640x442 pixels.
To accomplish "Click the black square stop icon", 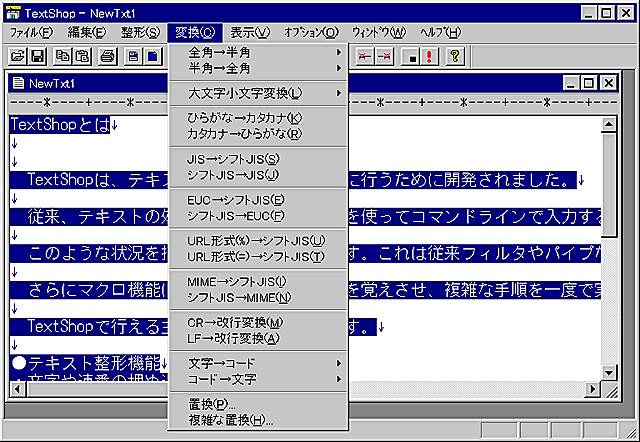I will coord(410,56).
